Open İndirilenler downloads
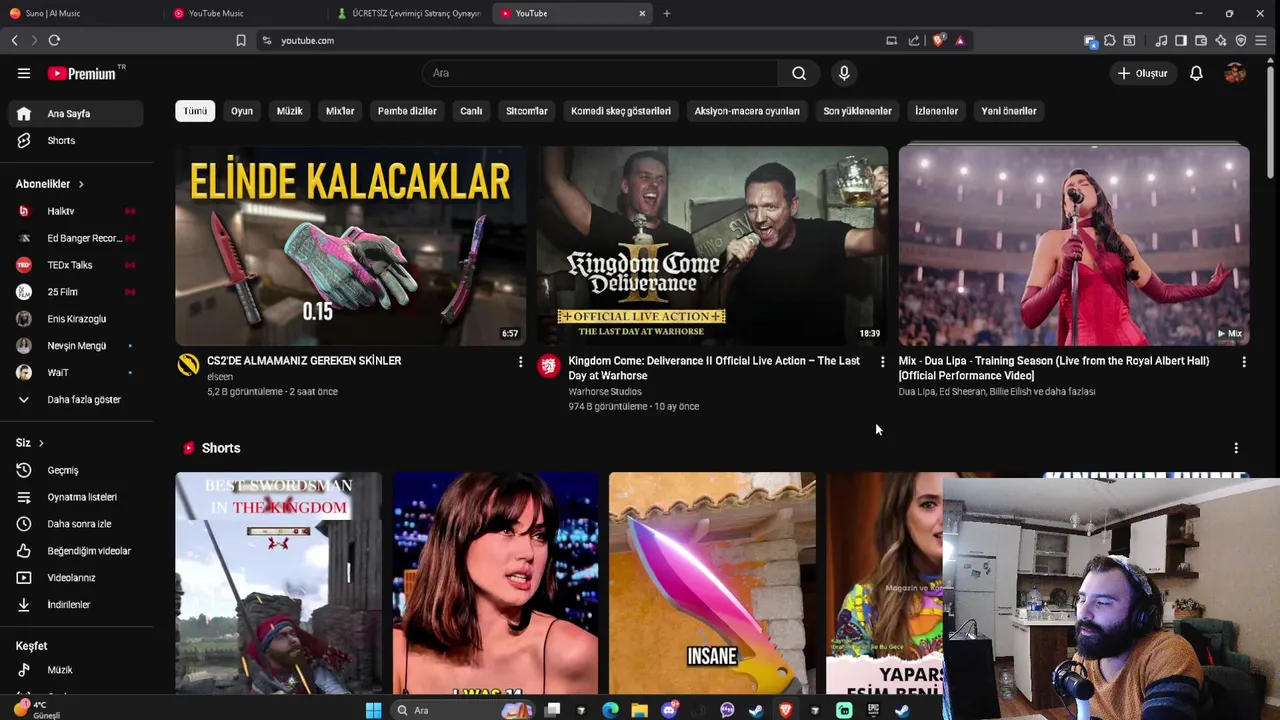The image size is (1280, 720). pyautogui.click(x=76, y=605)
